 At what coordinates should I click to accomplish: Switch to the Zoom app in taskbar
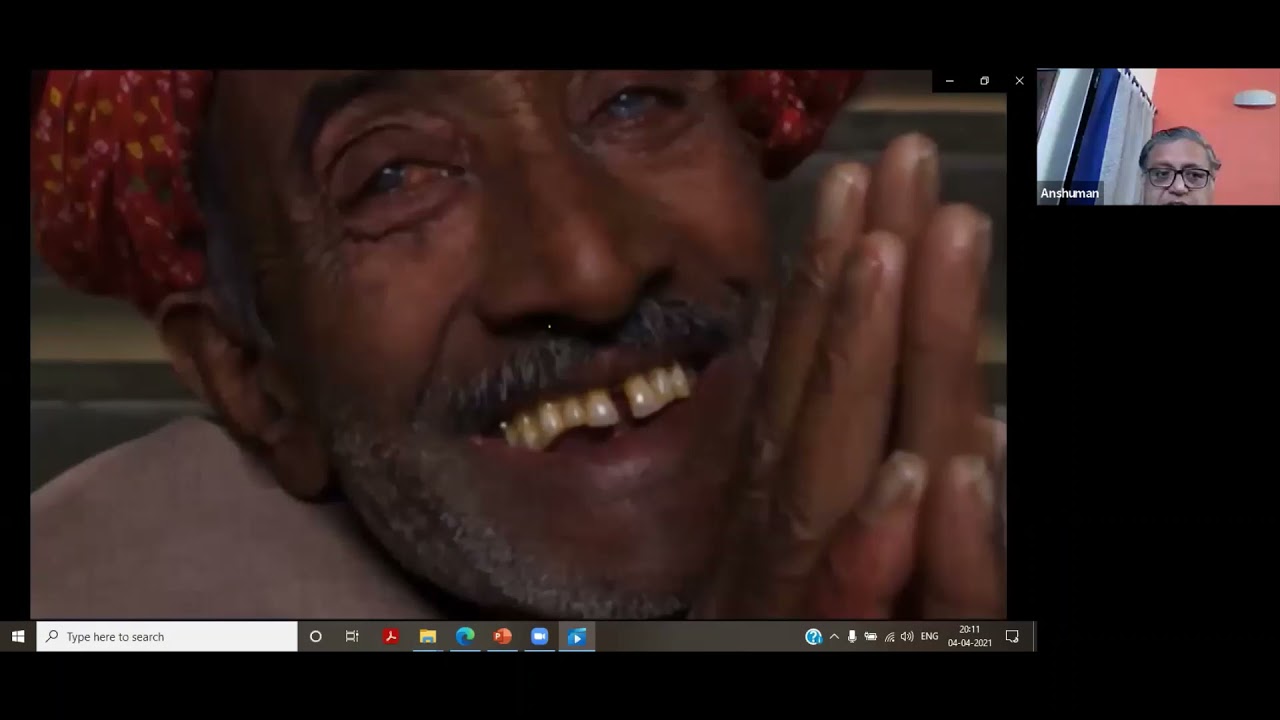tap(539, 636)
